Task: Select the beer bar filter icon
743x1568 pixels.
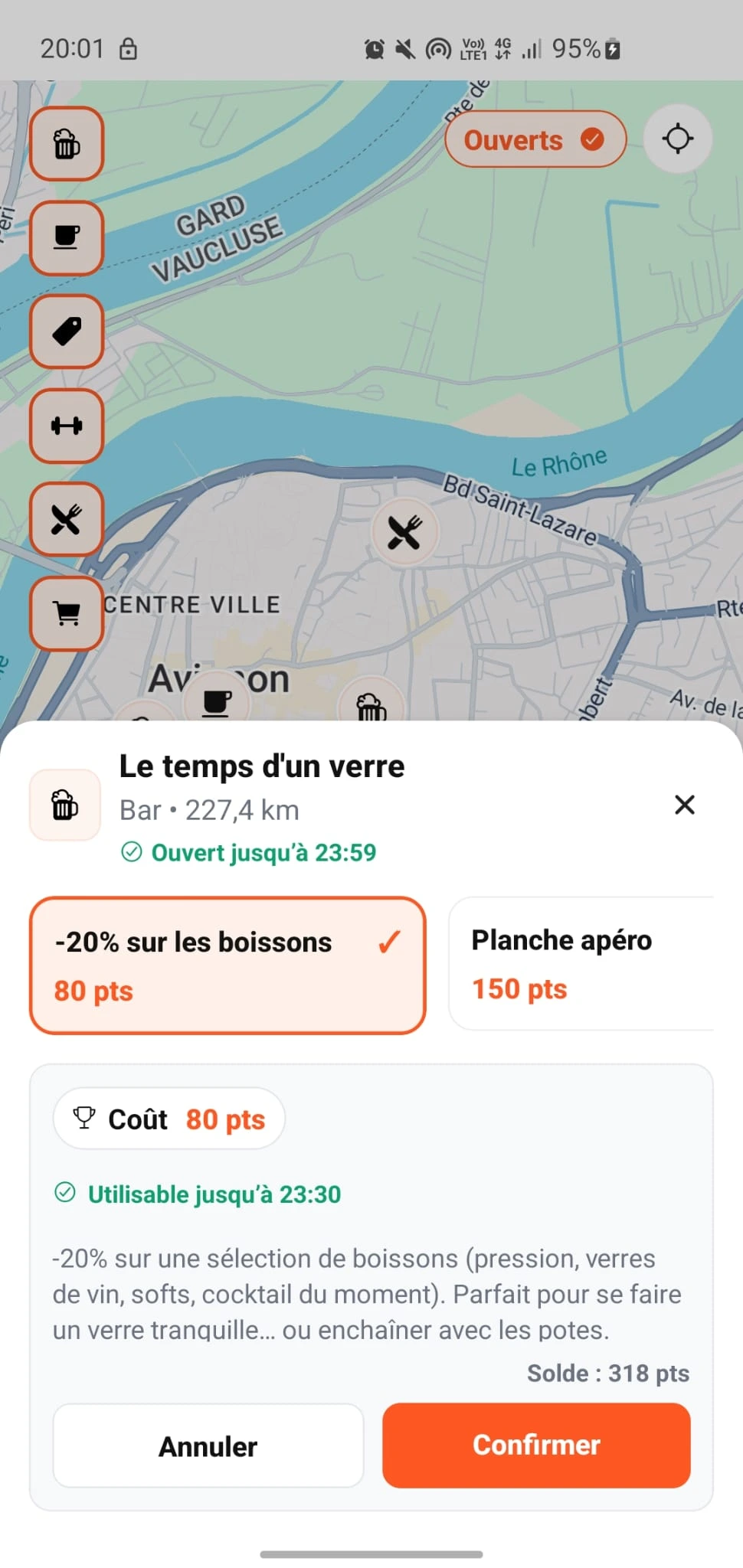Action: click(66, 144)
